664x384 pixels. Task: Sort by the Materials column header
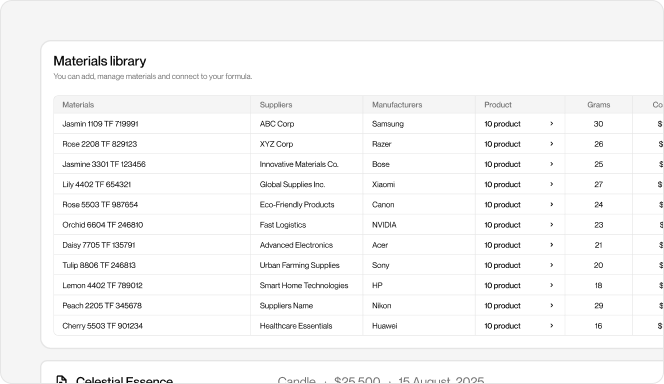pyautogui.click(x=78, y=105)
